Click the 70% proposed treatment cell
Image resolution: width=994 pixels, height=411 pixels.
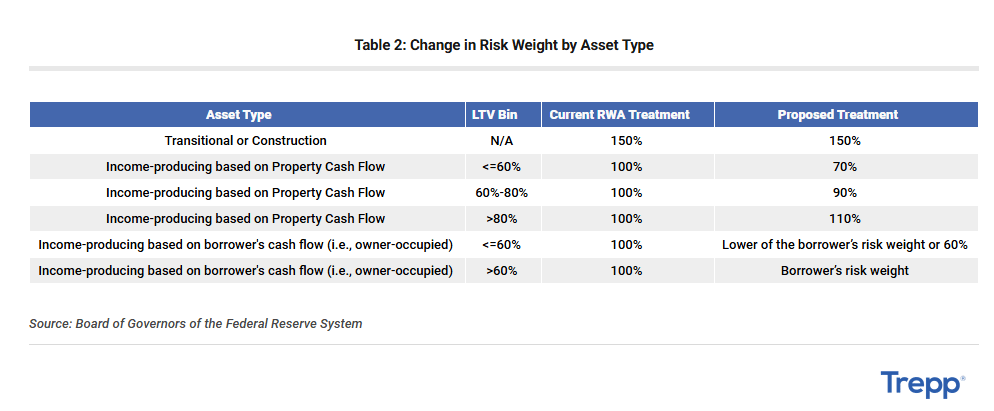[x=846, y=167]
